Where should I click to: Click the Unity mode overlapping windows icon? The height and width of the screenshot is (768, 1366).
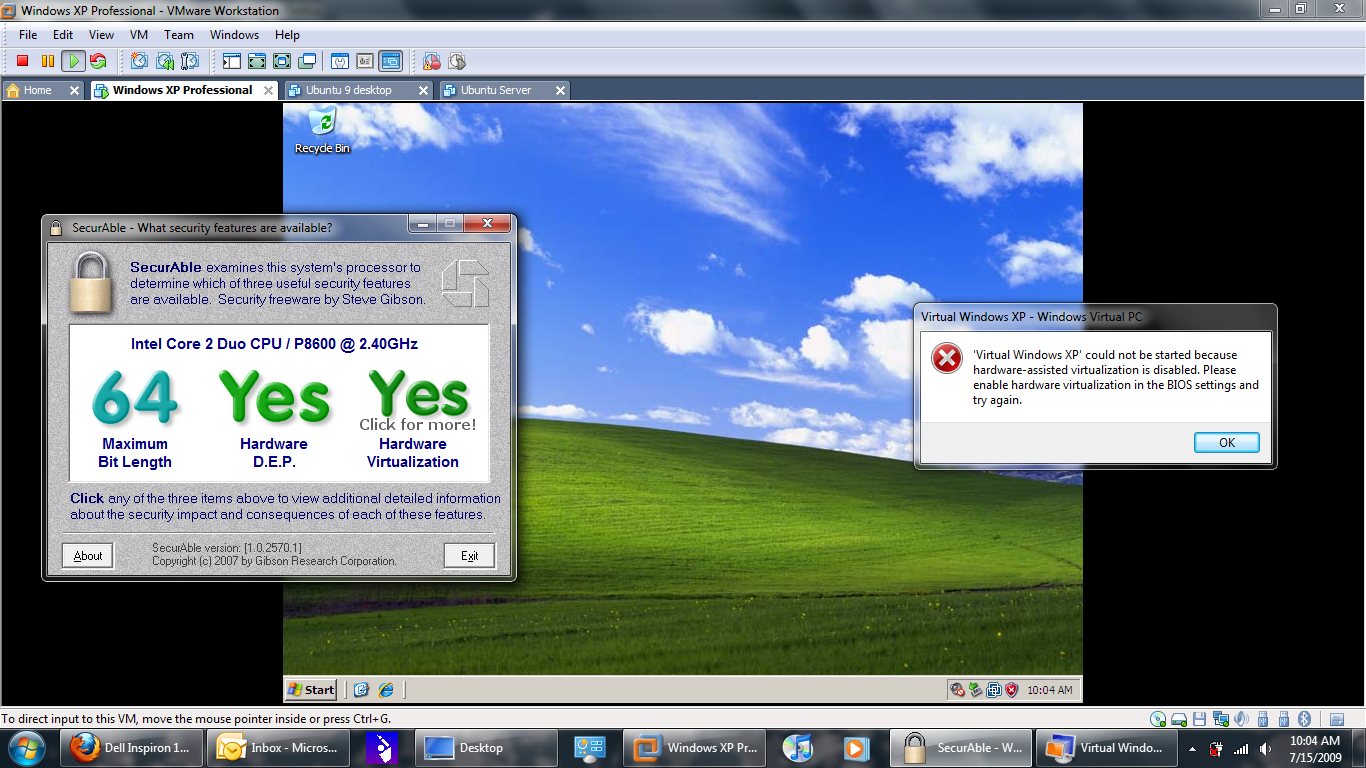coord(307,61)
